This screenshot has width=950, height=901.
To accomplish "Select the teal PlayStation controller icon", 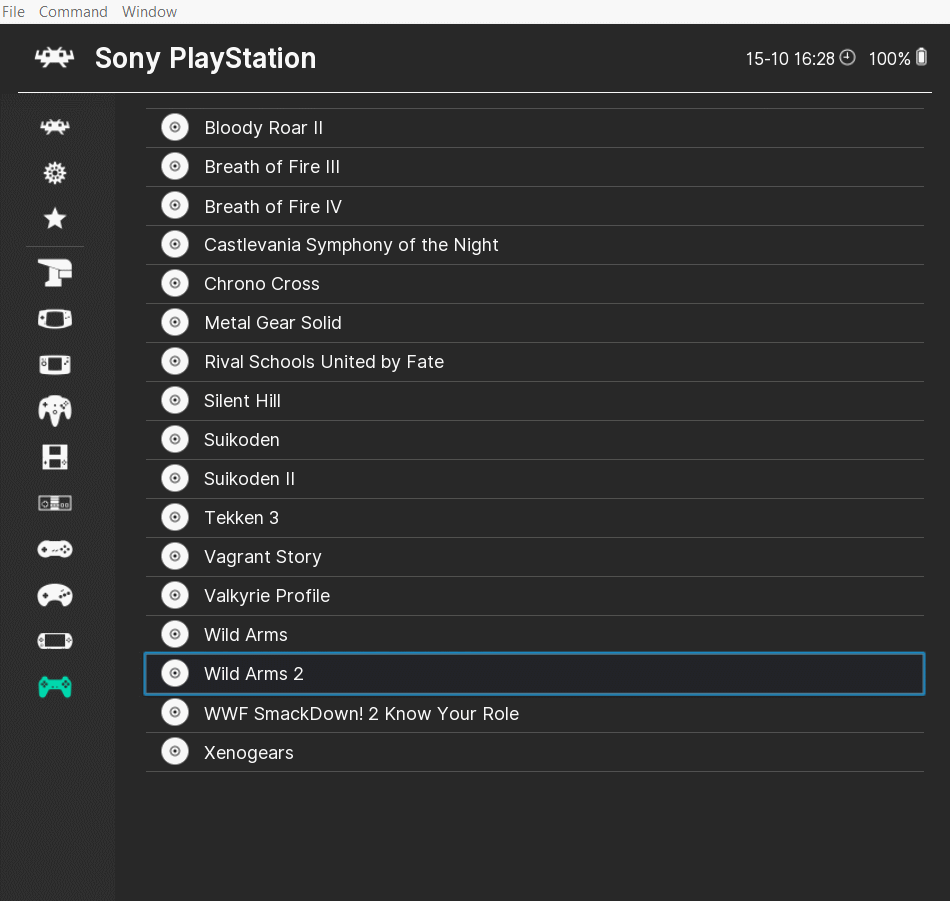I will (x=54, y=687).
